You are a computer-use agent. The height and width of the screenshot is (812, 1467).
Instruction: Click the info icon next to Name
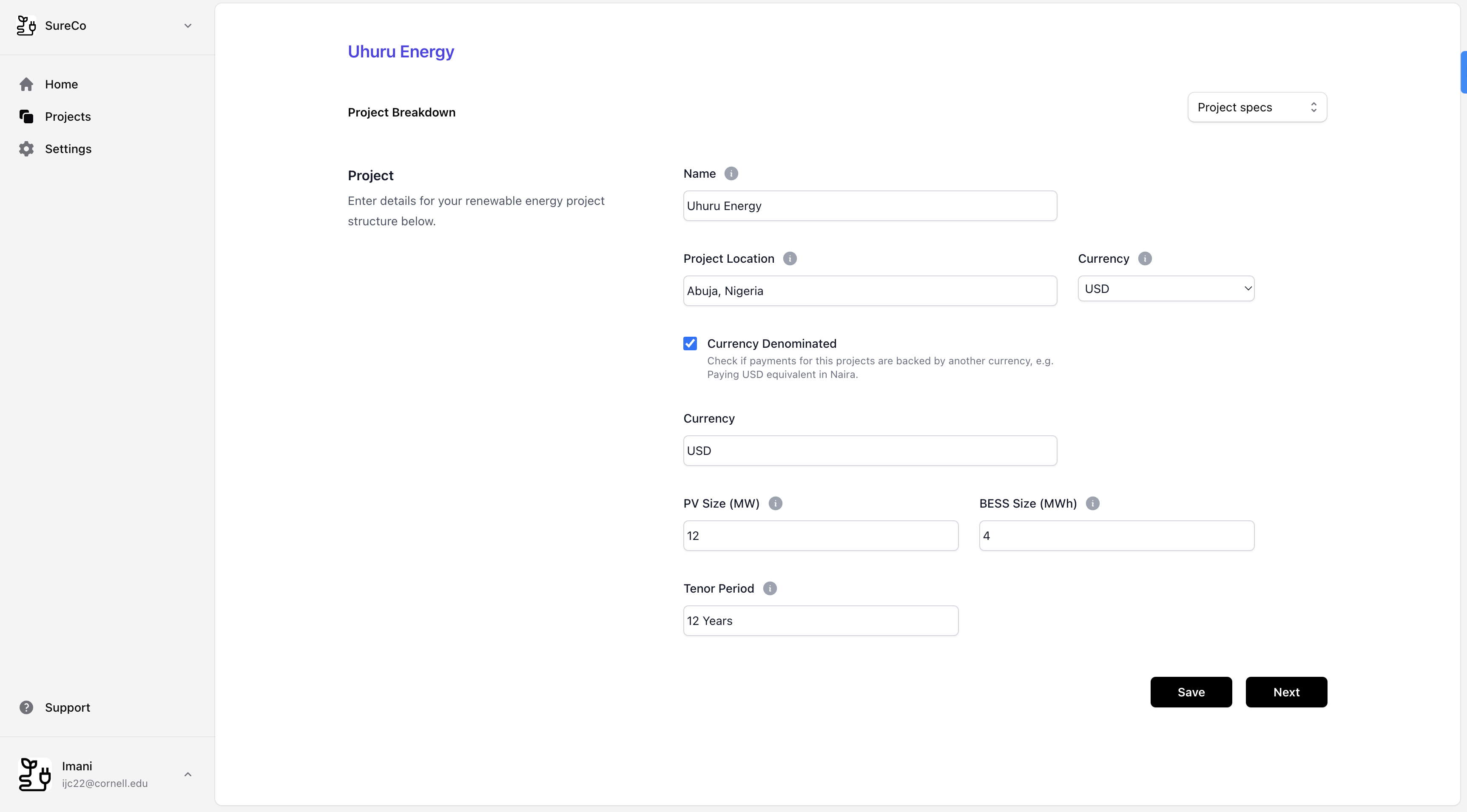click(x=731, y=174)
